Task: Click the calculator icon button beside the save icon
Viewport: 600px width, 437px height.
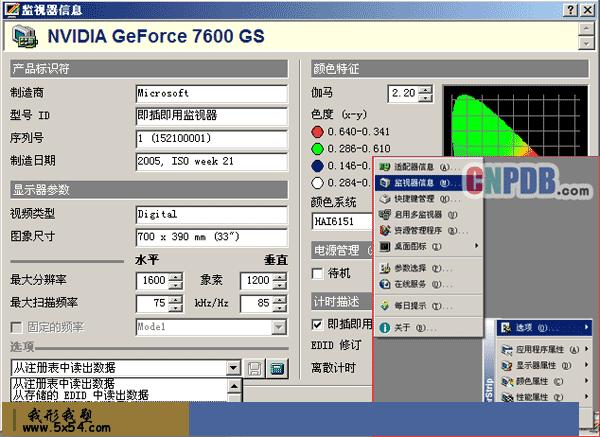Action: [277, 369]
